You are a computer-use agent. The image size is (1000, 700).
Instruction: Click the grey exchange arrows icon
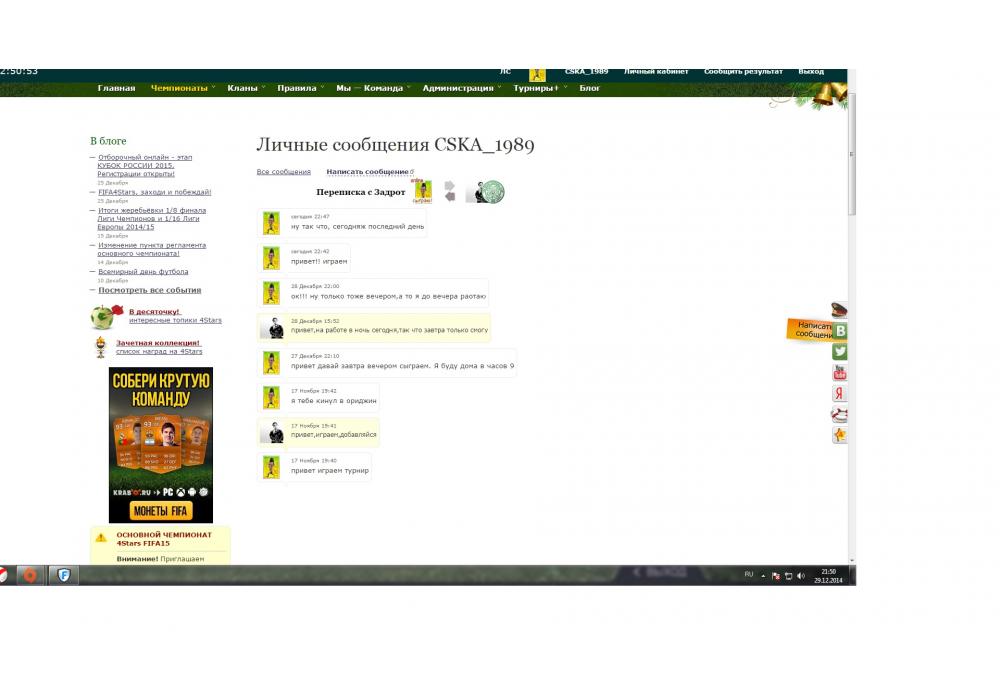450,191
